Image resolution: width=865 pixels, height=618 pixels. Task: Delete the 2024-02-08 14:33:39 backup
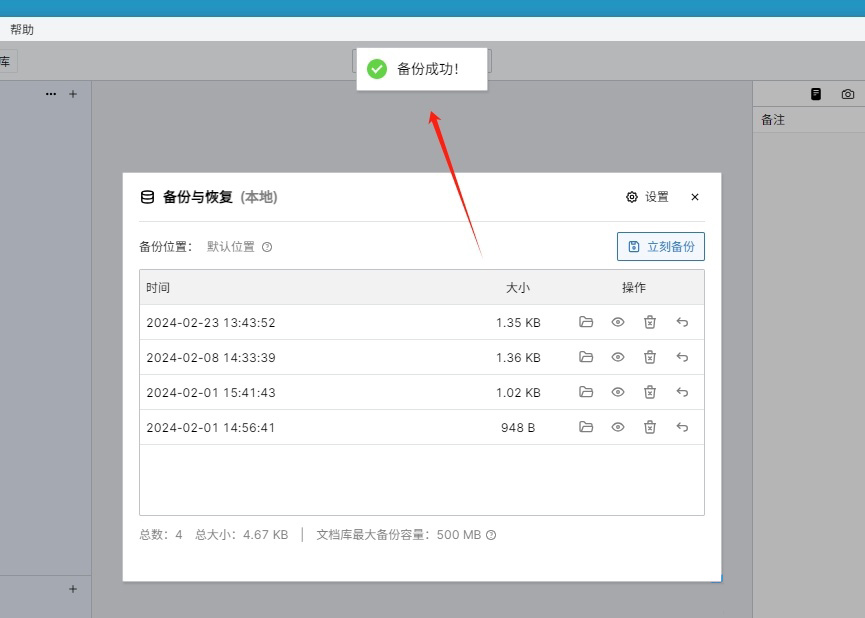[650, 357]
